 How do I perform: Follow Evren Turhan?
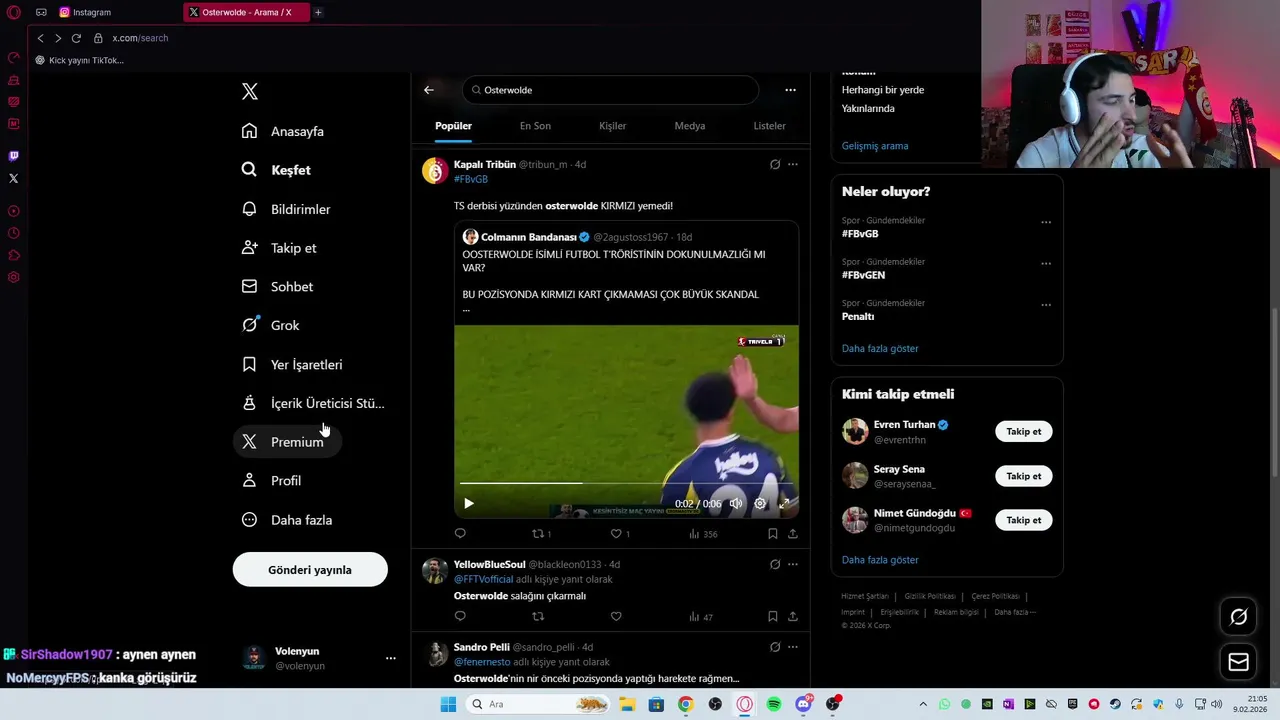[1023, 432]
